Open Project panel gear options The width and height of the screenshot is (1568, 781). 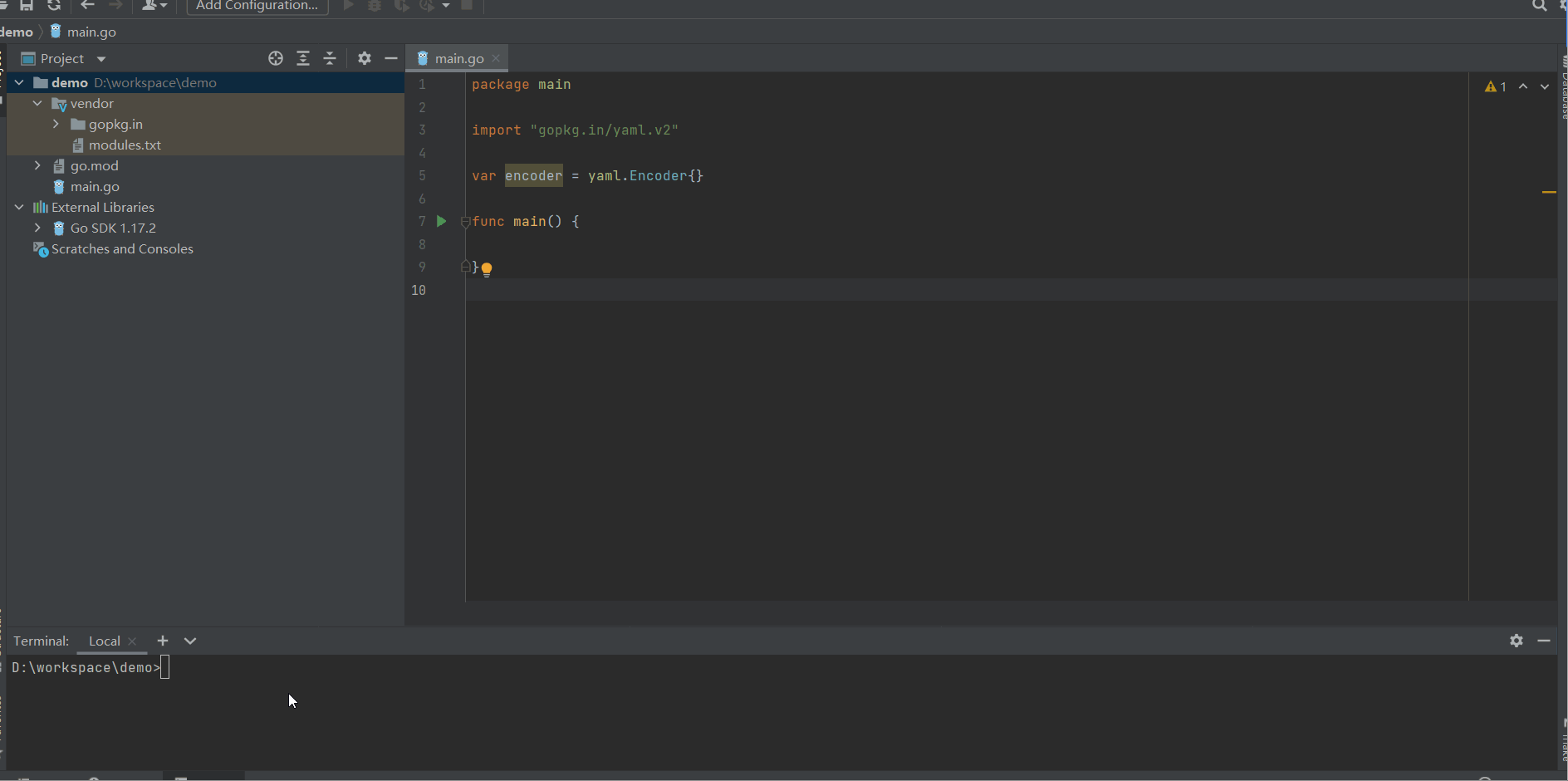(x=365, y=58)
